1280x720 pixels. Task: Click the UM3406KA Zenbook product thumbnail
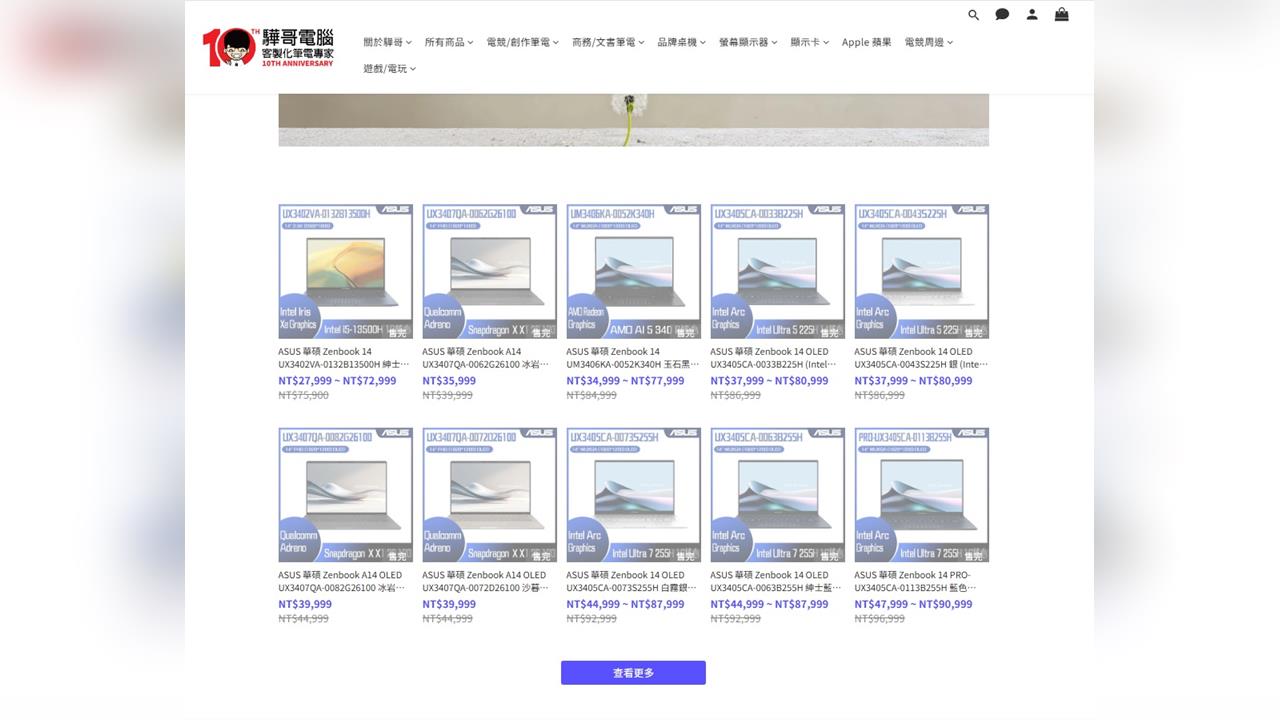coord(633,270)
